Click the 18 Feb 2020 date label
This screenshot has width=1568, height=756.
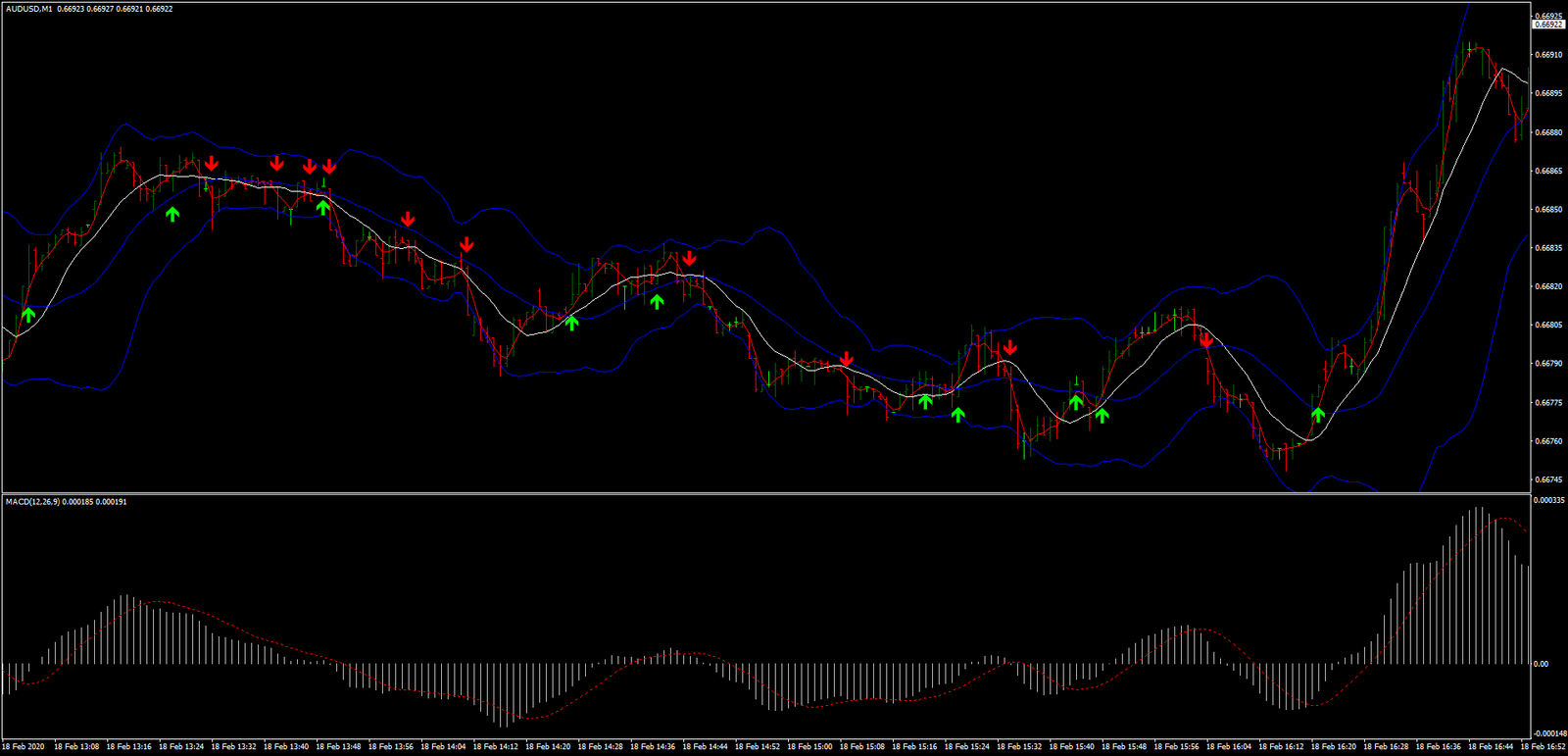(24, 747)
